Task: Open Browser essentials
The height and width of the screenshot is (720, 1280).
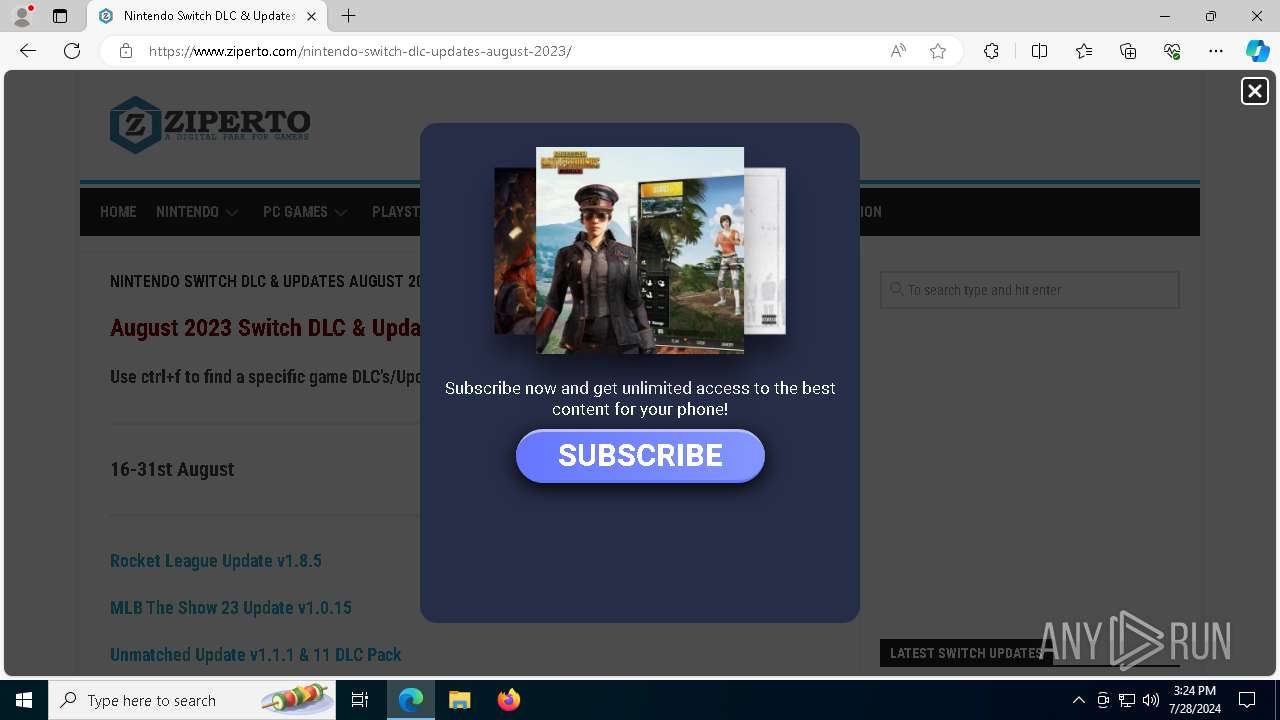Action: (1172, 51)
